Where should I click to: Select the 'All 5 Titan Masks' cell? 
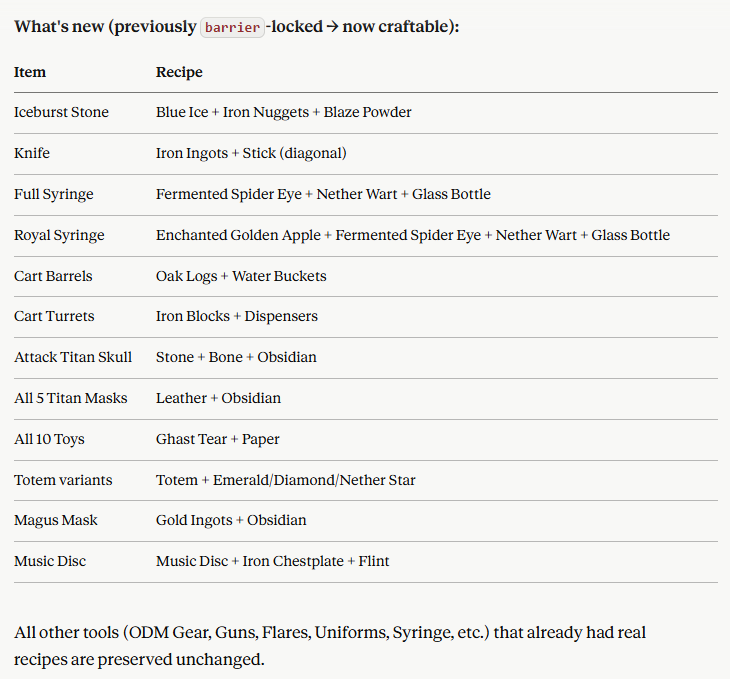pyautogui.click(x=71, y=398)
